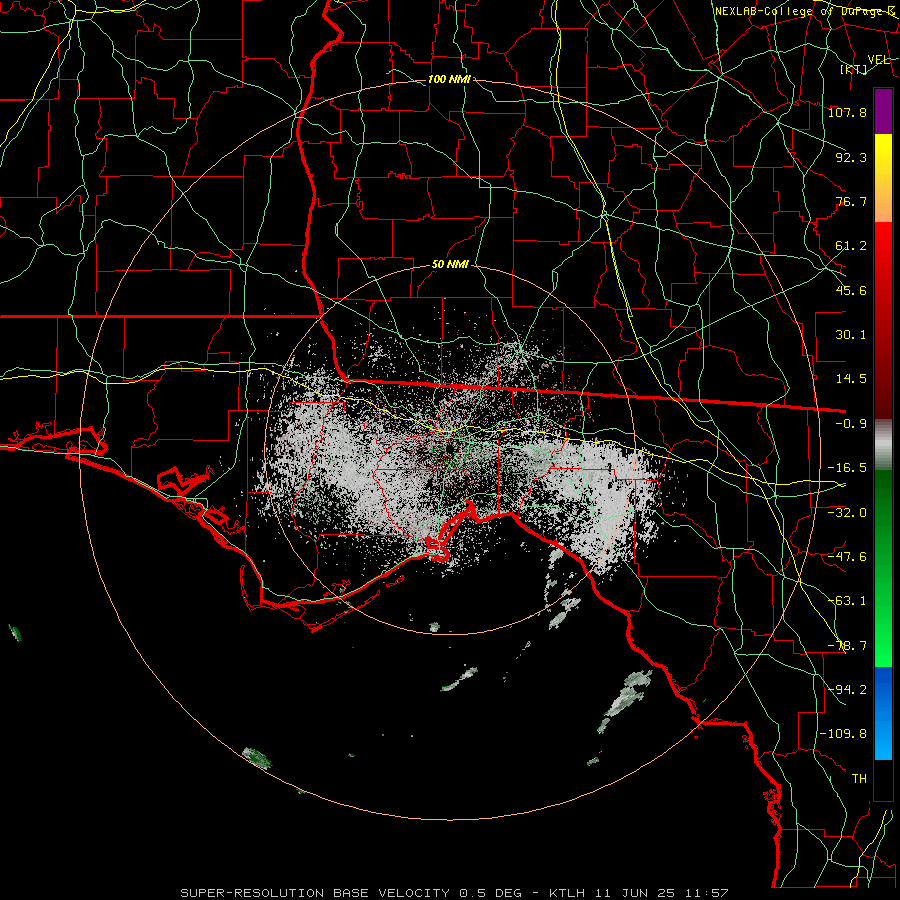Viewport: 900px width, 900px height.
Task: Click the TH legend label
Action: click(859, 779)
